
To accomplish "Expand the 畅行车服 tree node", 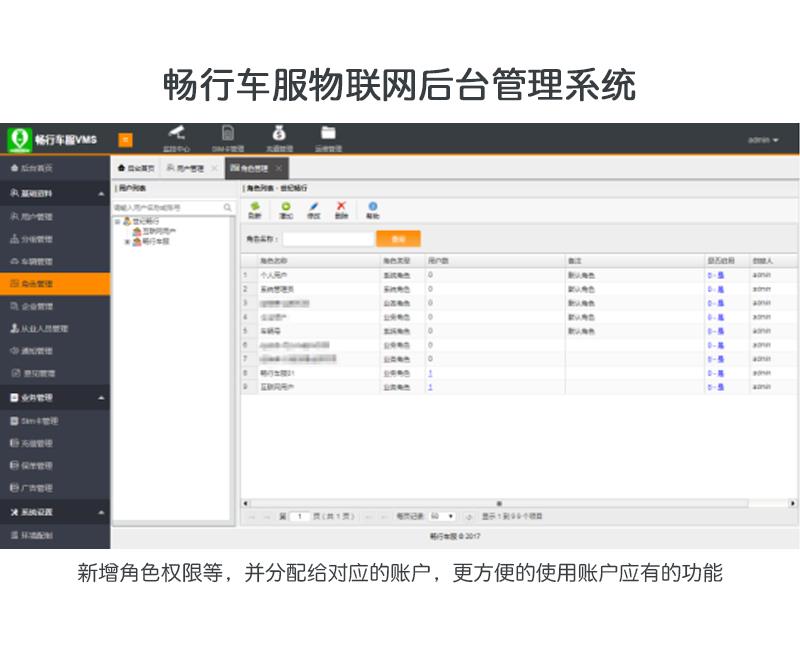I will [126, 241].
